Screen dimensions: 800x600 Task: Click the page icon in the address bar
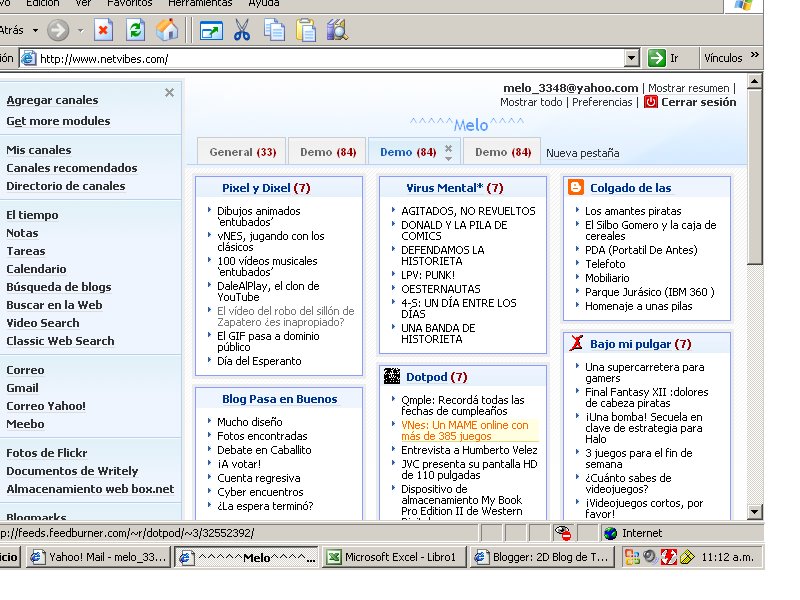[29, 59]
